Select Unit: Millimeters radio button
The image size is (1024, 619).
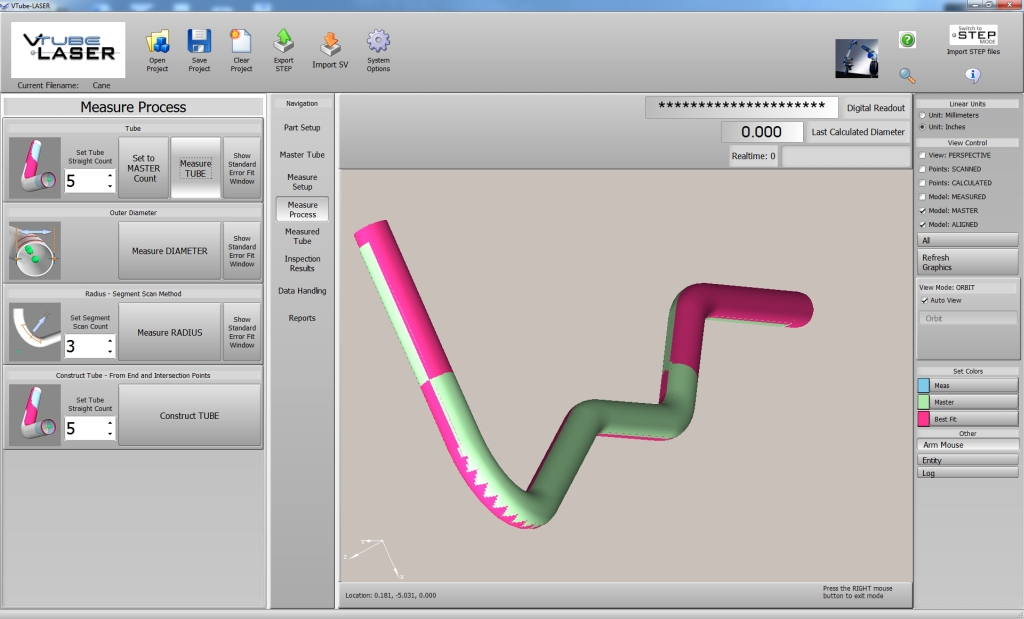click(923, 116)
